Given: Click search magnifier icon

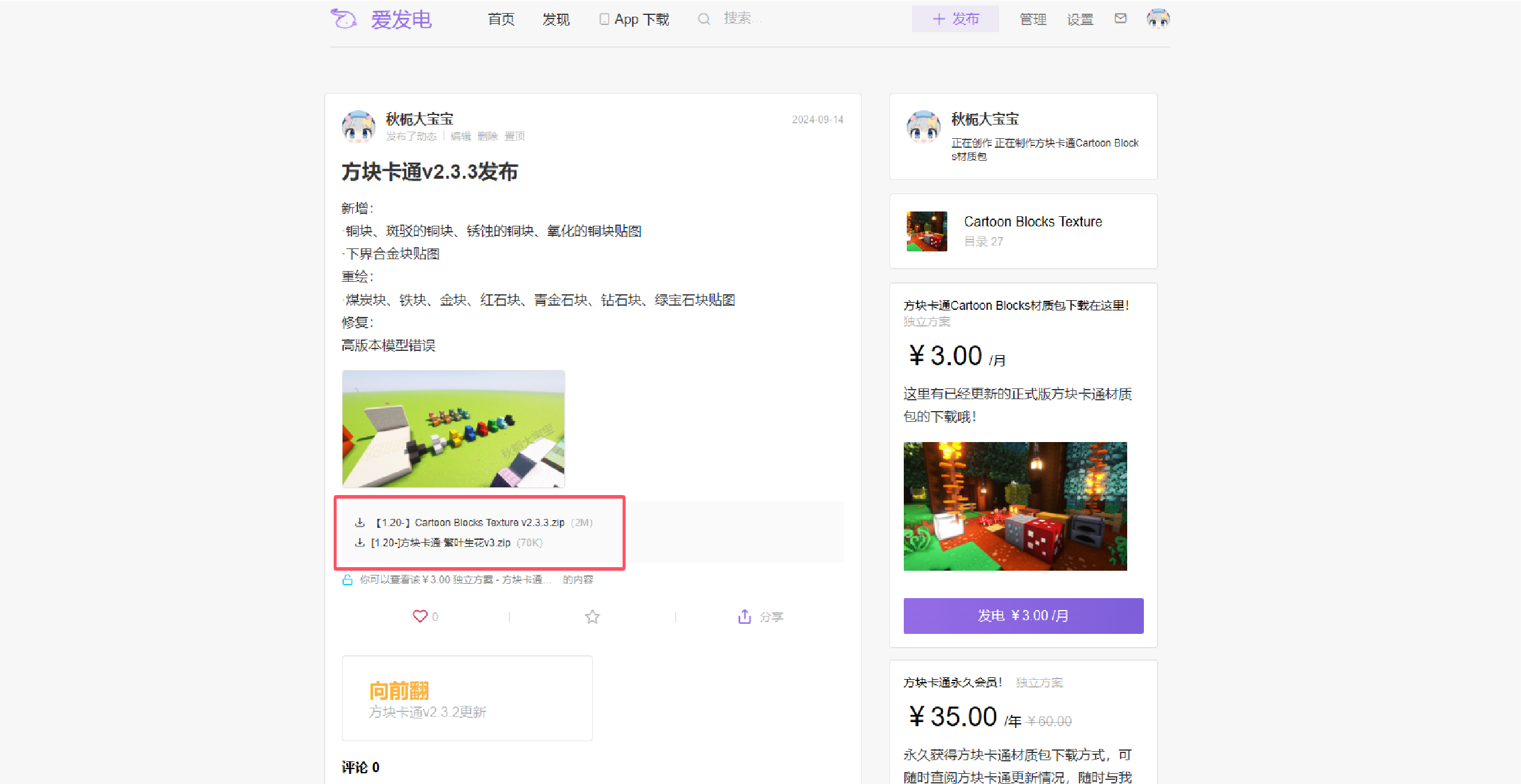Looking at the screenshot, I should pos(704,19).
